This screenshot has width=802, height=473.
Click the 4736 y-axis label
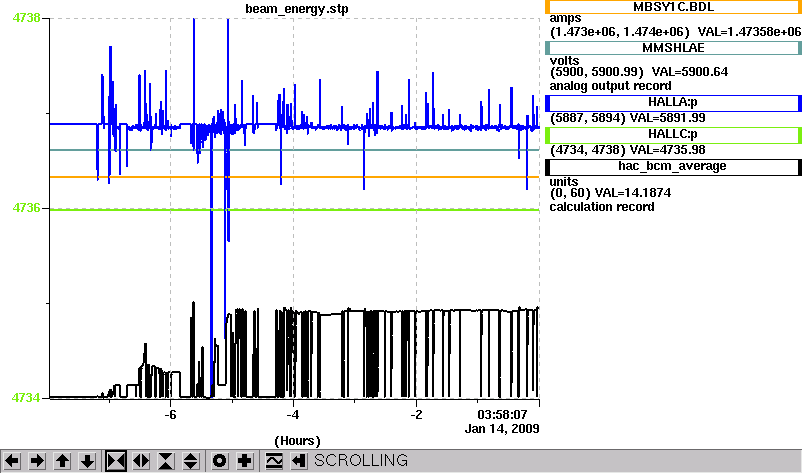click(26, 208)
